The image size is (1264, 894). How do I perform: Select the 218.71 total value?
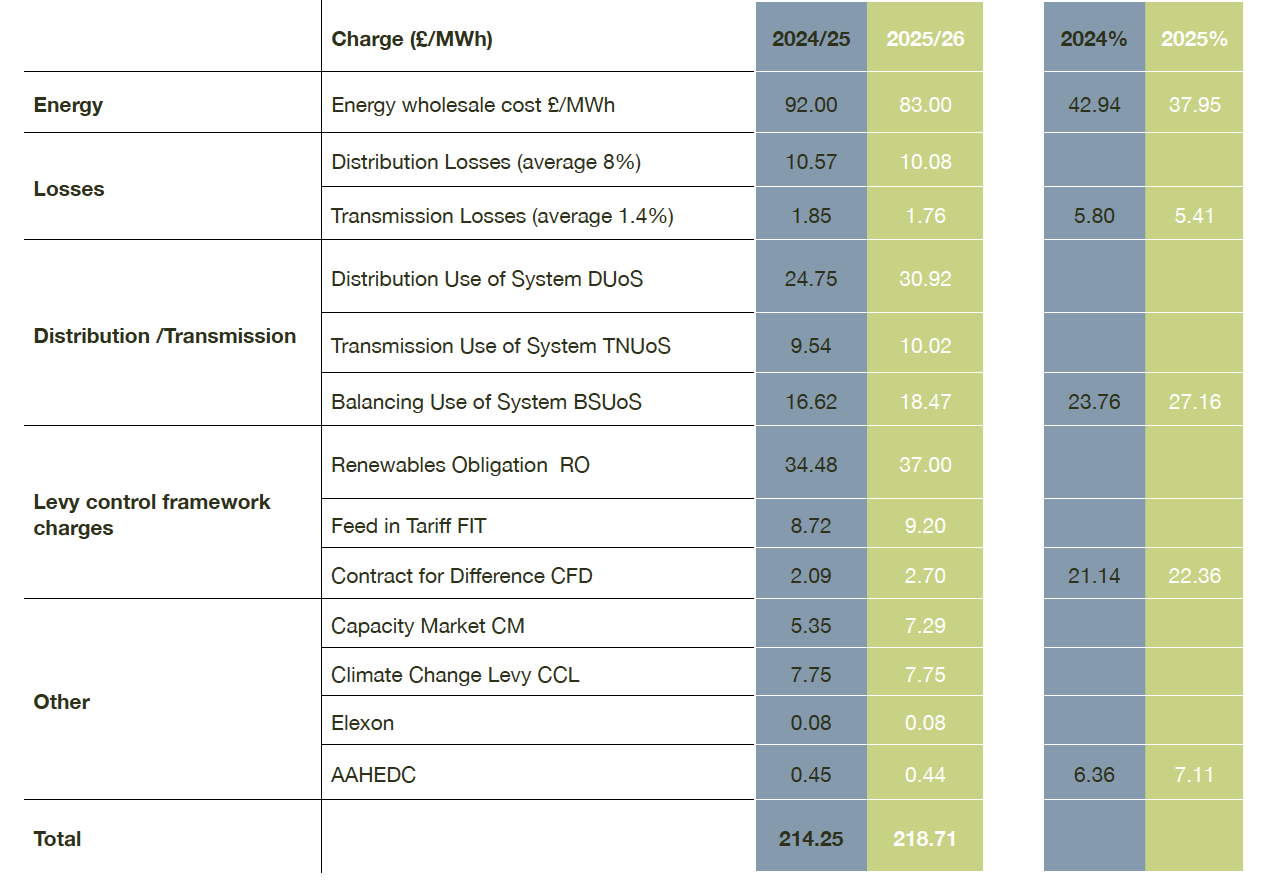pos(925,839)
